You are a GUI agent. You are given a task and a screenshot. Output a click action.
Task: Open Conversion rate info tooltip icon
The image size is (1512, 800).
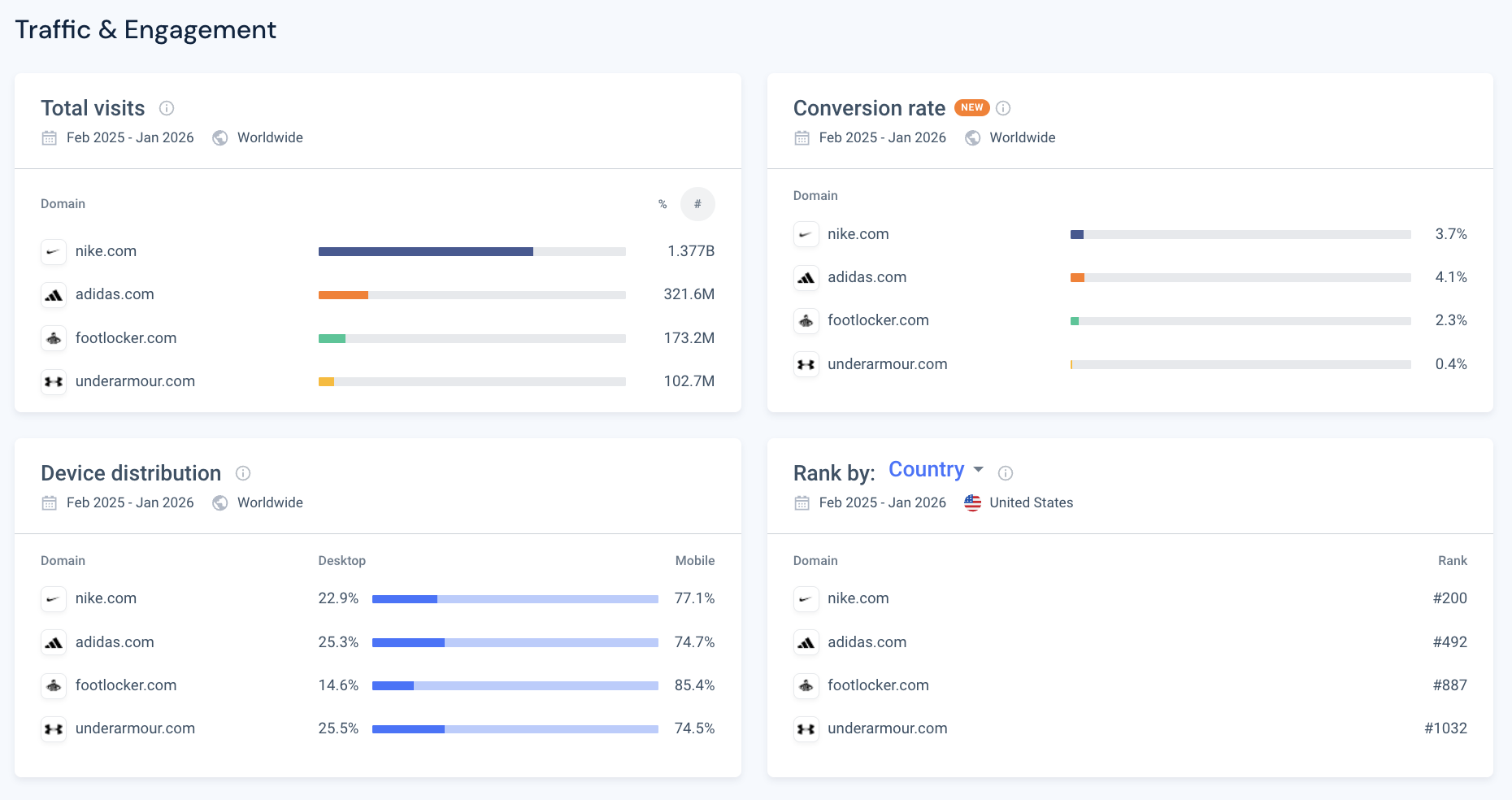click(x=1003, y=108)
